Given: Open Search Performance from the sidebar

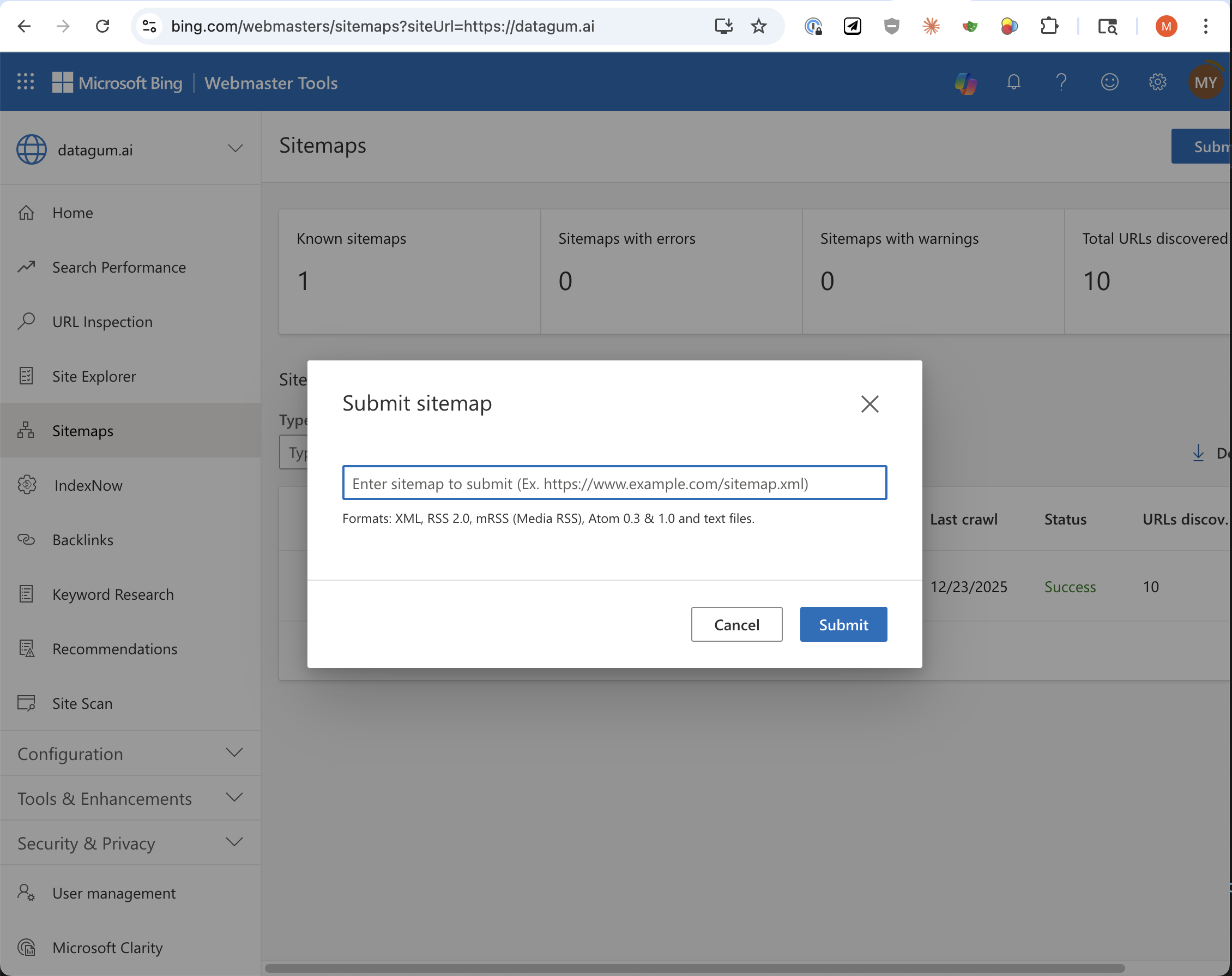Looking at the screenshot, I should click(119, 267).
